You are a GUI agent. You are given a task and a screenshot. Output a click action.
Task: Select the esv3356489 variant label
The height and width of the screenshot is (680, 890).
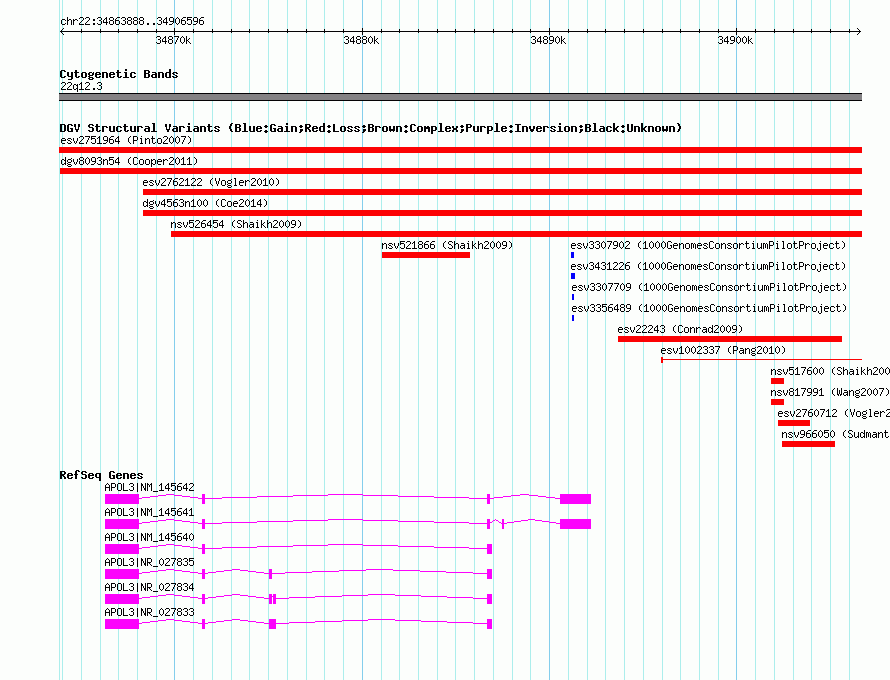709,308
